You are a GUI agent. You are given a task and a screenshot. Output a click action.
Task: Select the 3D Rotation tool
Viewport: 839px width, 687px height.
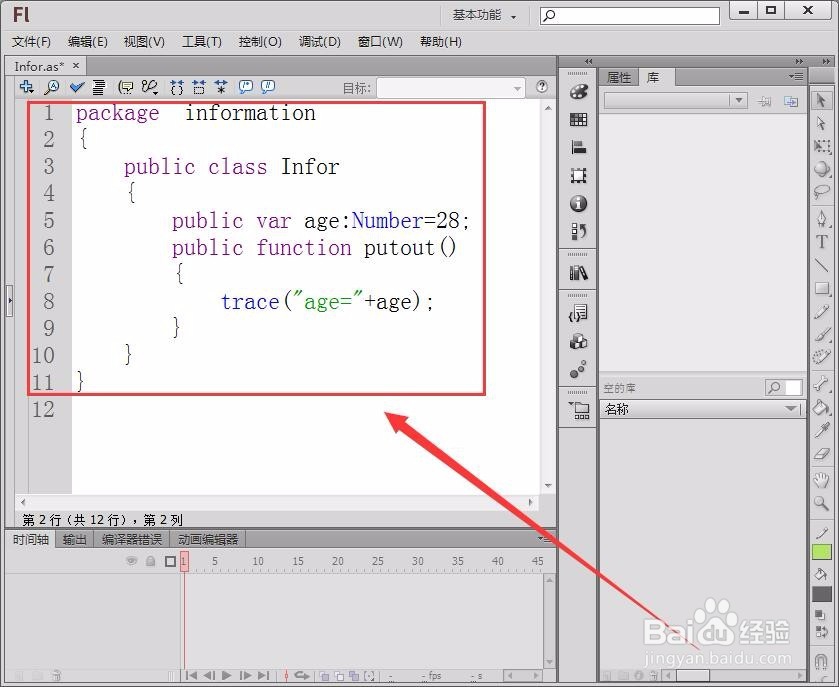point(821,169)
